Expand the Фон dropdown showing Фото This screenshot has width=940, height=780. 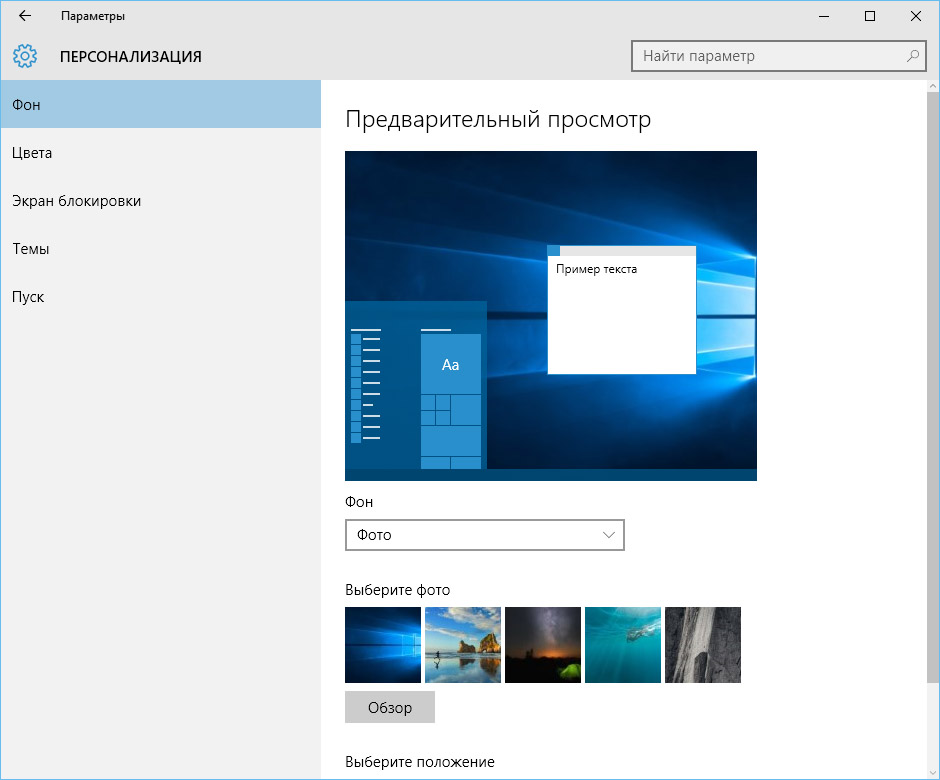click(x=484, y=535)
